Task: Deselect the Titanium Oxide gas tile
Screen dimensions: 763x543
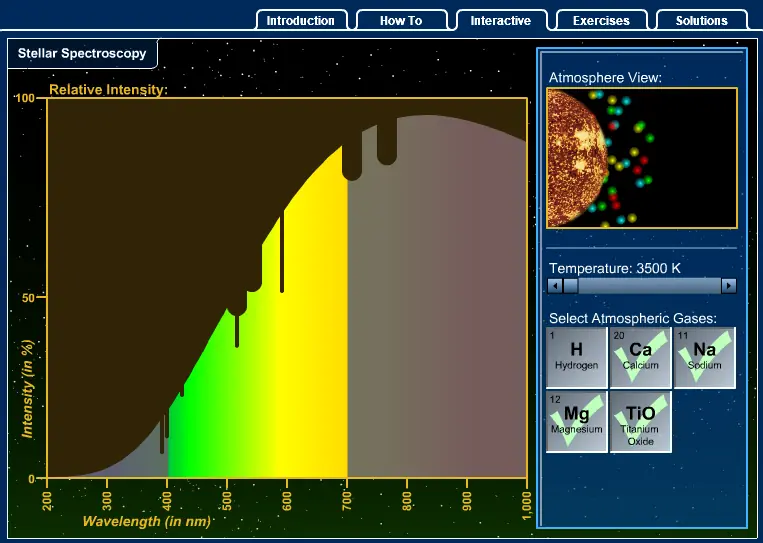Action: [640, 422]
